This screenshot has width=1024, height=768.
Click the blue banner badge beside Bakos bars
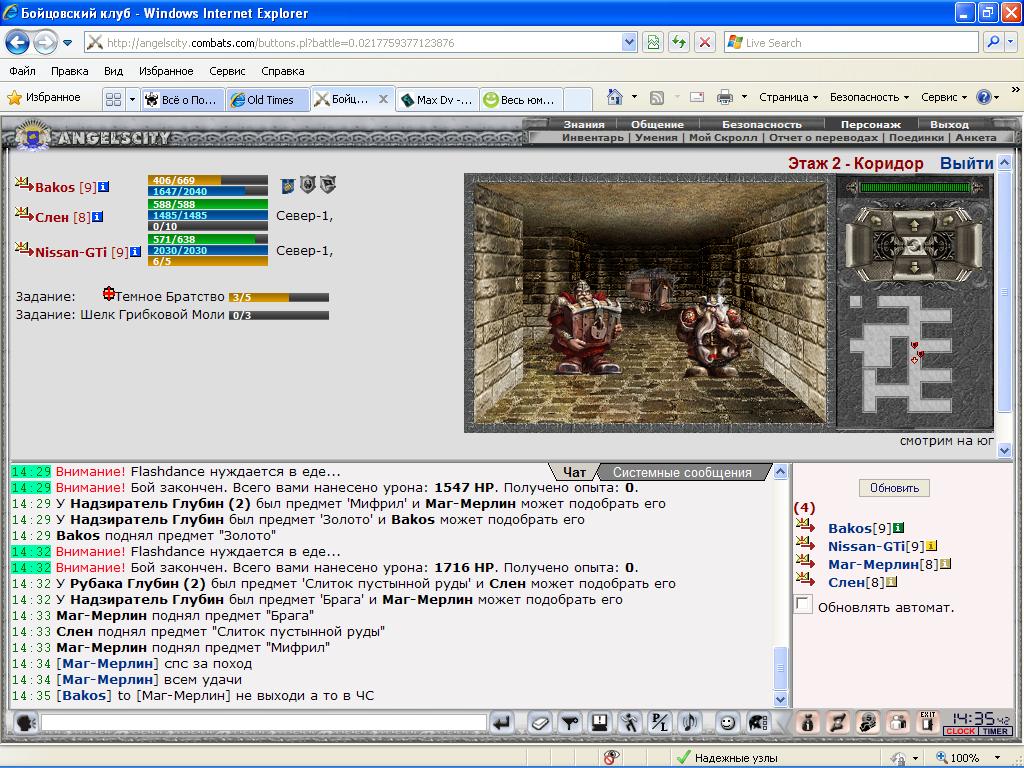coord(287,185)
